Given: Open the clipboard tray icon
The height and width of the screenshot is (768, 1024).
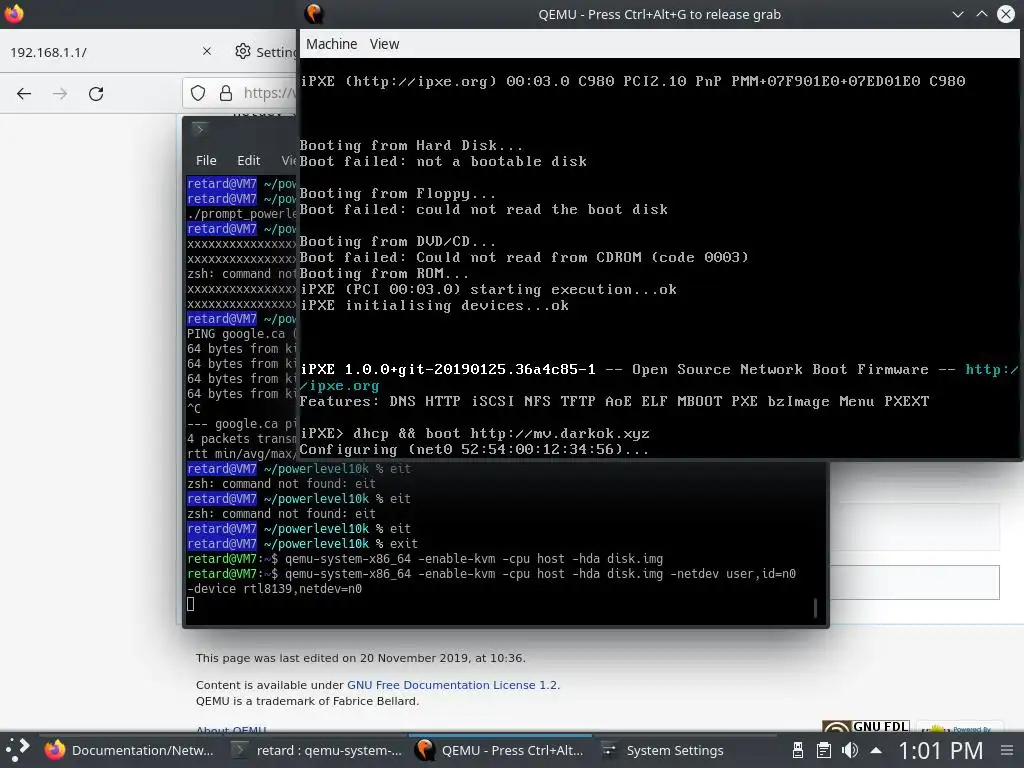Looking at the screenshot, I should pyautogui.click(x=824, y=750).
